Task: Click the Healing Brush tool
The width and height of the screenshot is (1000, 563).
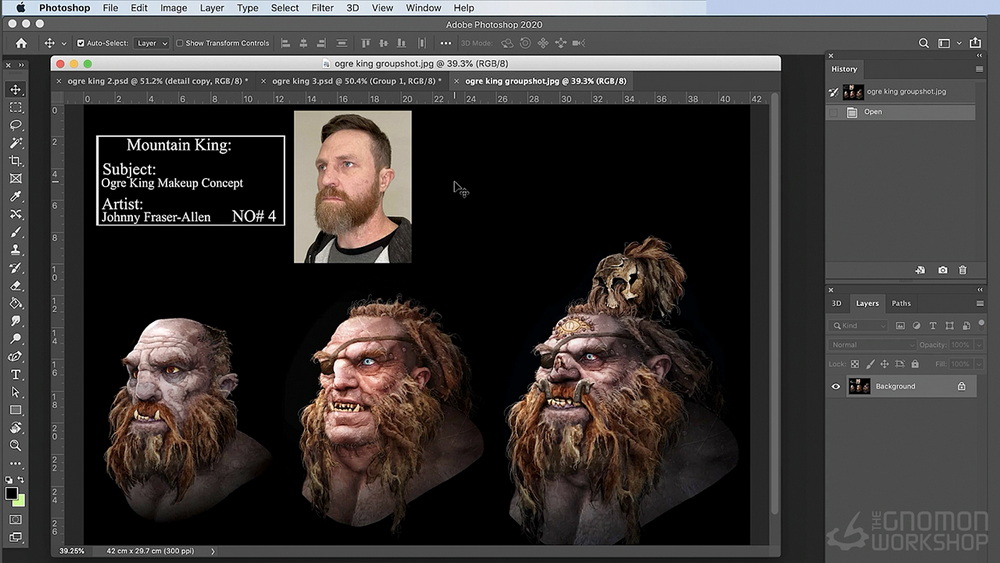Action: [x=16, y=214]
